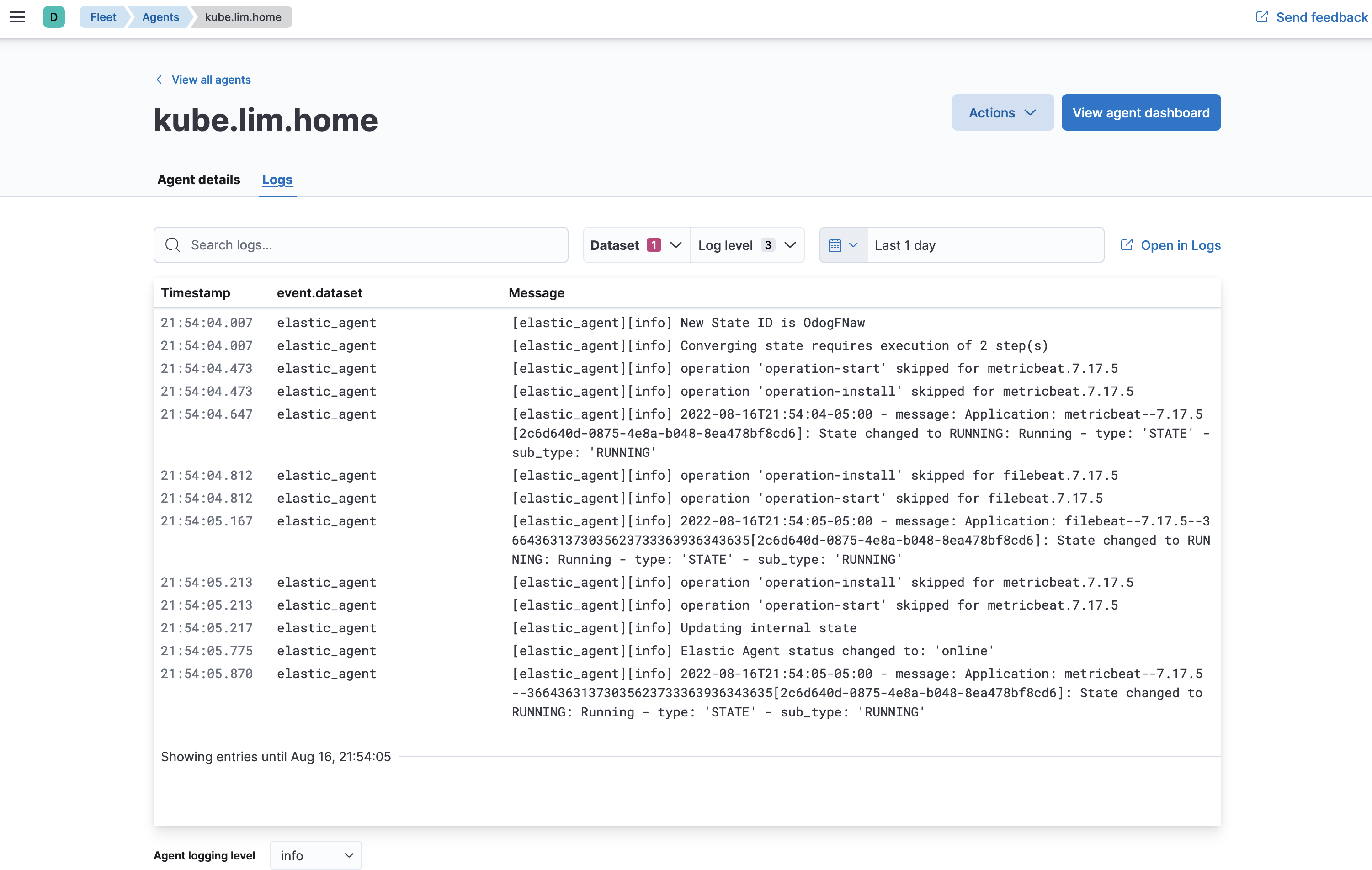
Task: Switch to the Agent details tab
Action: (x=198, y=180)
